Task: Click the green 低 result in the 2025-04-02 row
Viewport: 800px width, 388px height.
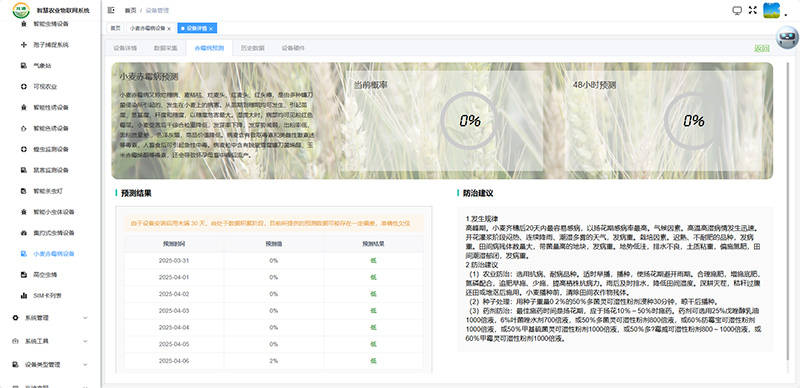Action: click(373, 294)
